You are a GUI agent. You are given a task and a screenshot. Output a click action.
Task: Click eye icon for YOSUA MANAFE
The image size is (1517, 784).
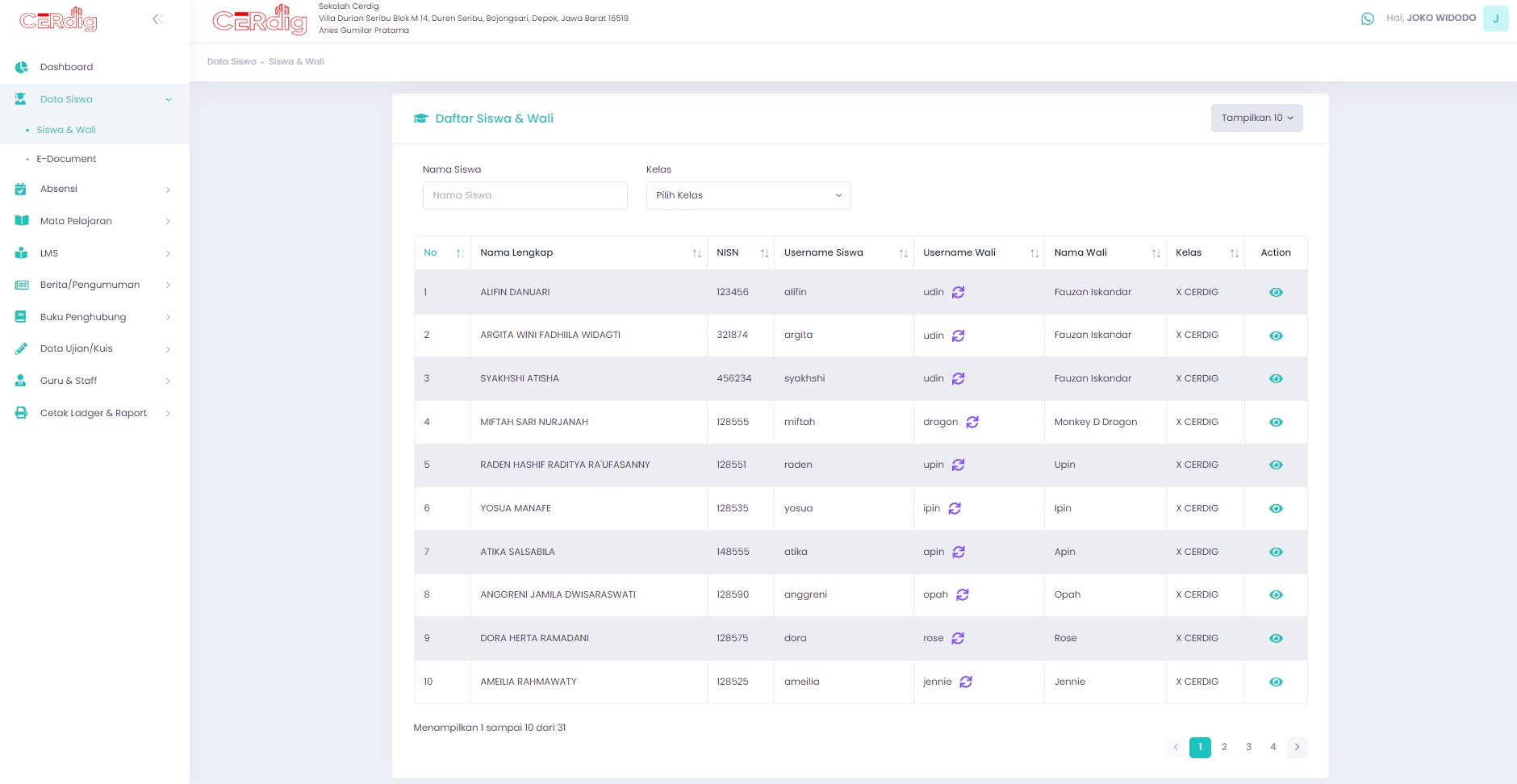click(x=1276, y=508)
